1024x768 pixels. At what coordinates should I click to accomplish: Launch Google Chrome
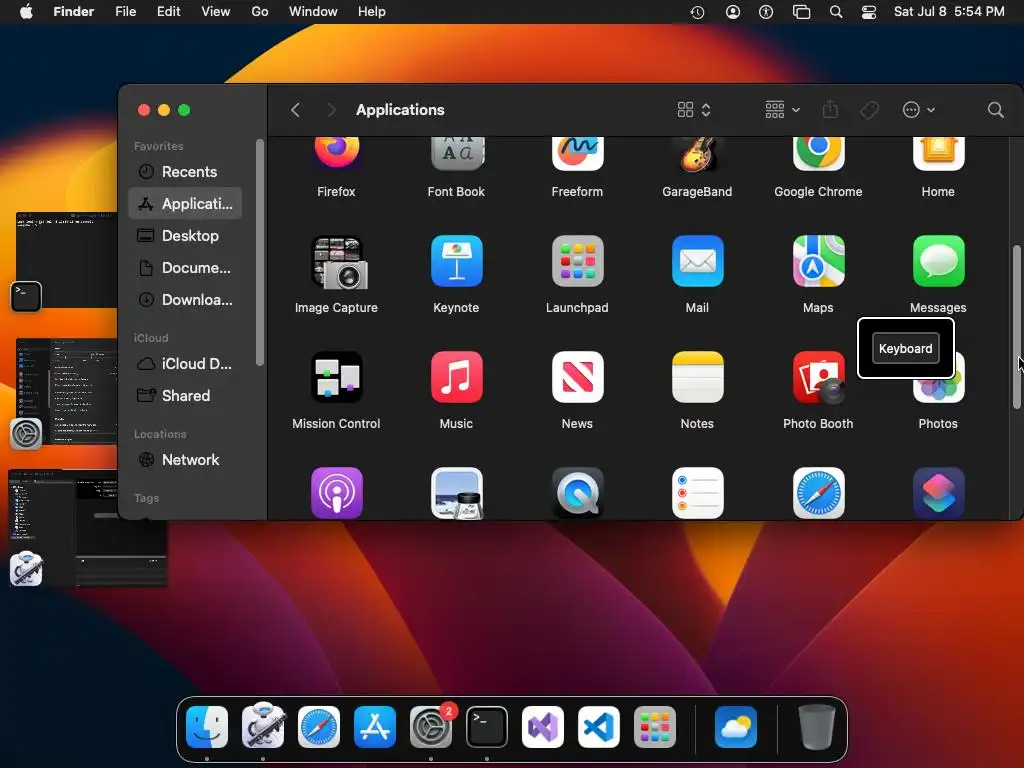[x=818, y=154]
